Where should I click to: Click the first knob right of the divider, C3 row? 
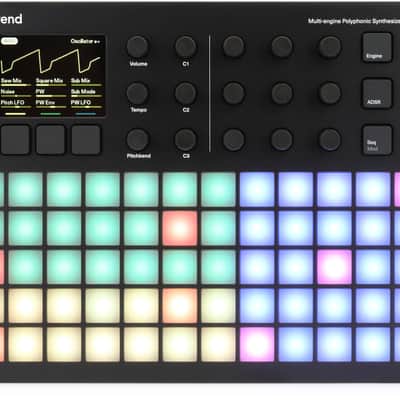(234, 140)
